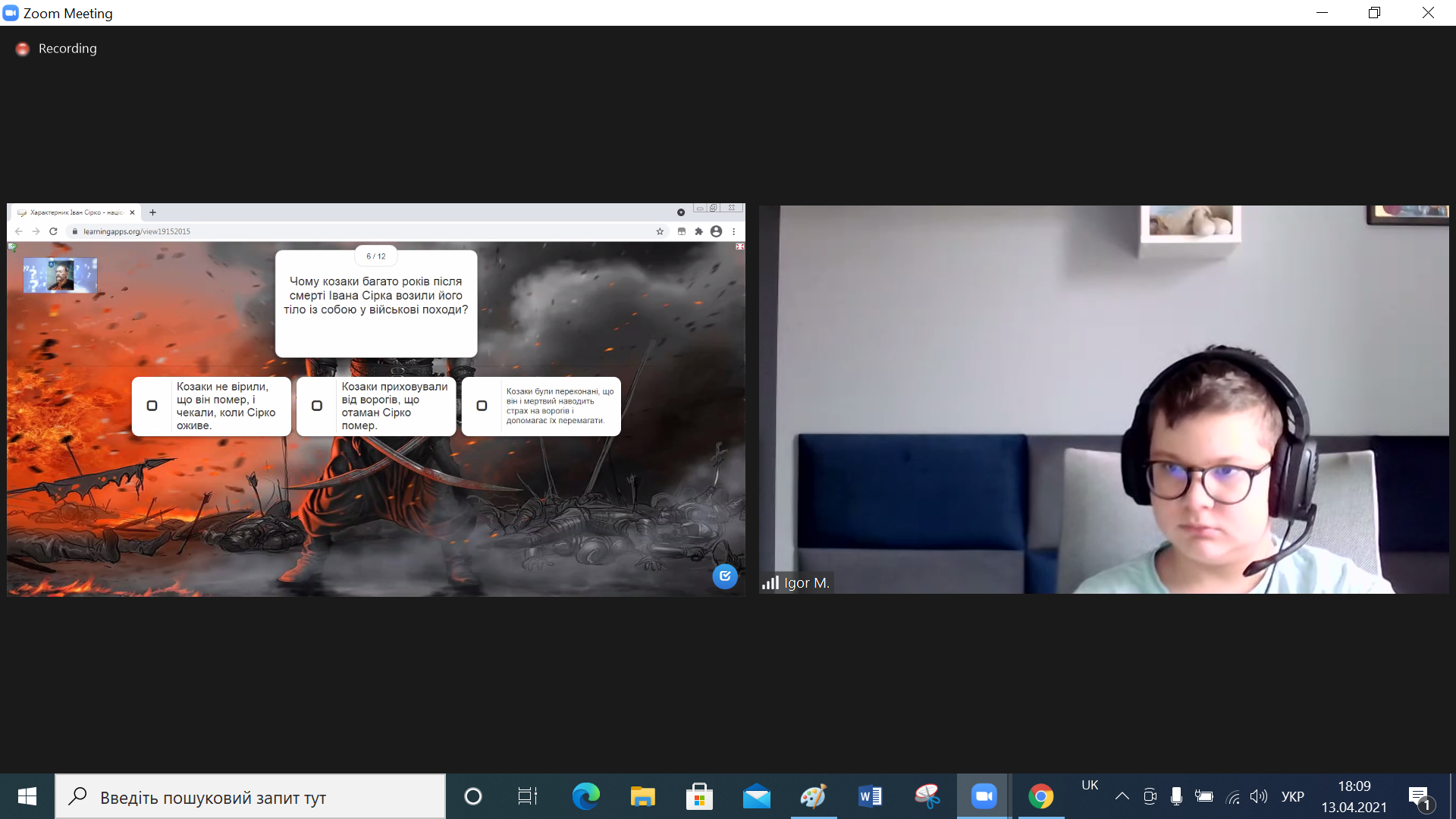Click the '6 / 12' question counter
Viewport: 1456px width, 819px height.
click(x=376, y=256)
